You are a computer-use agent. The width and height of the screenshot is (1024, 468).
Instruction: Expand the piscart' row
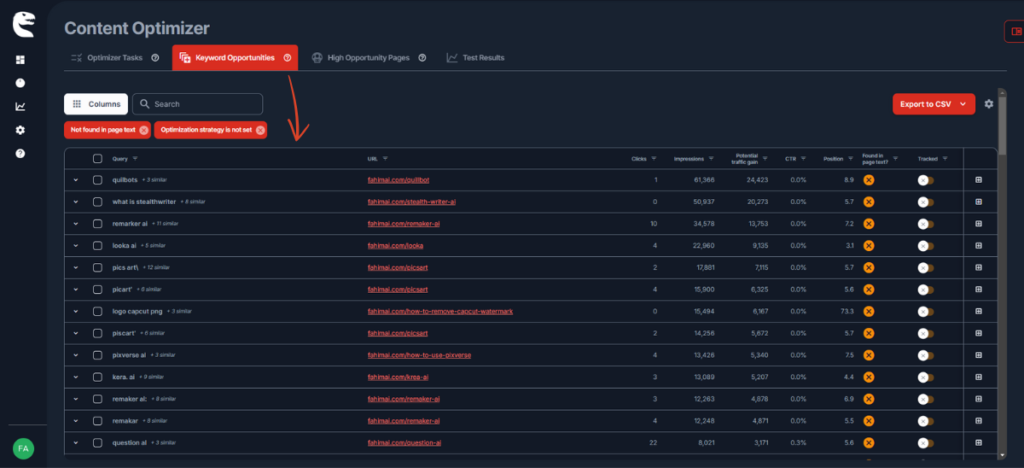[76, 333]
